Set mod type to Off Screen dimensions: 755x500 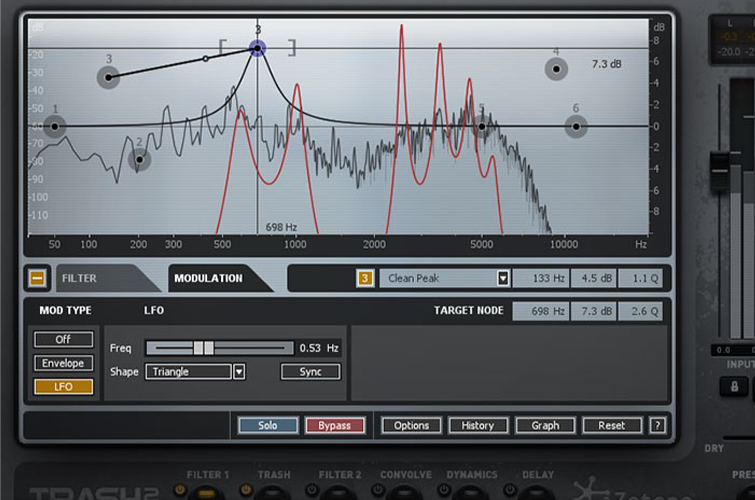point(63,340)
